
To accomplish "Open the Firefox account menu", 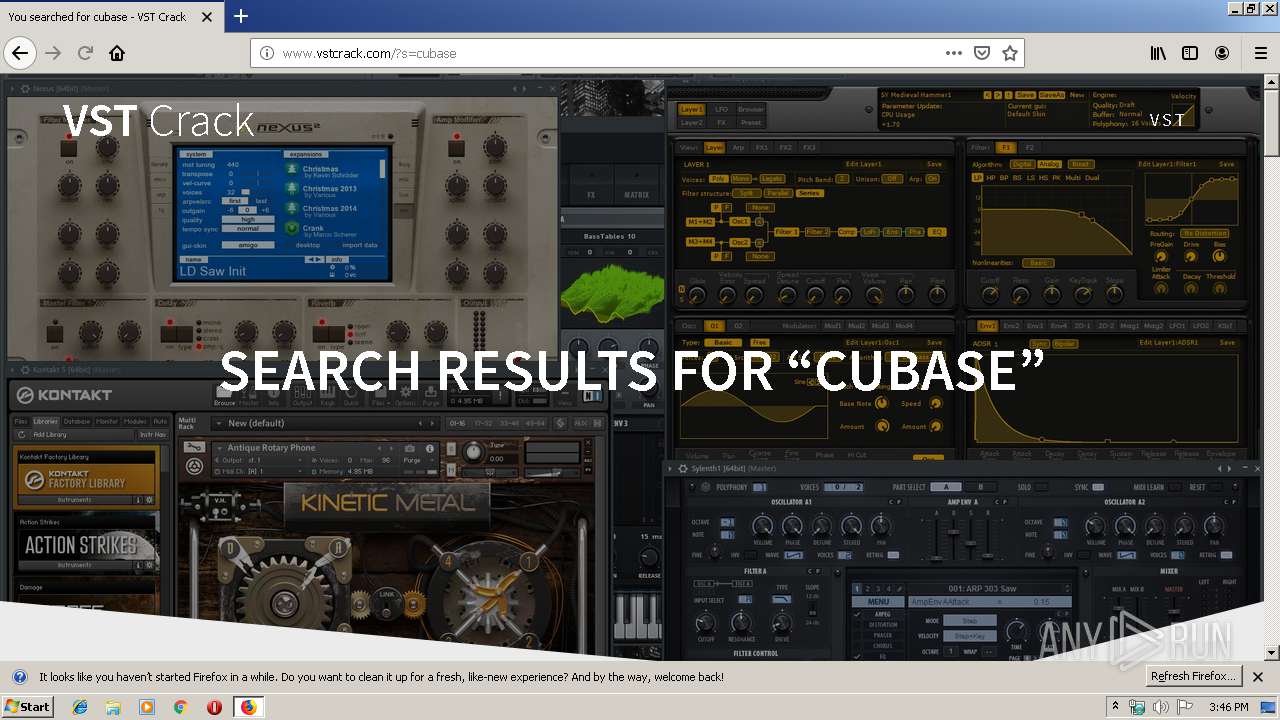I will (x=1222, y=53).
